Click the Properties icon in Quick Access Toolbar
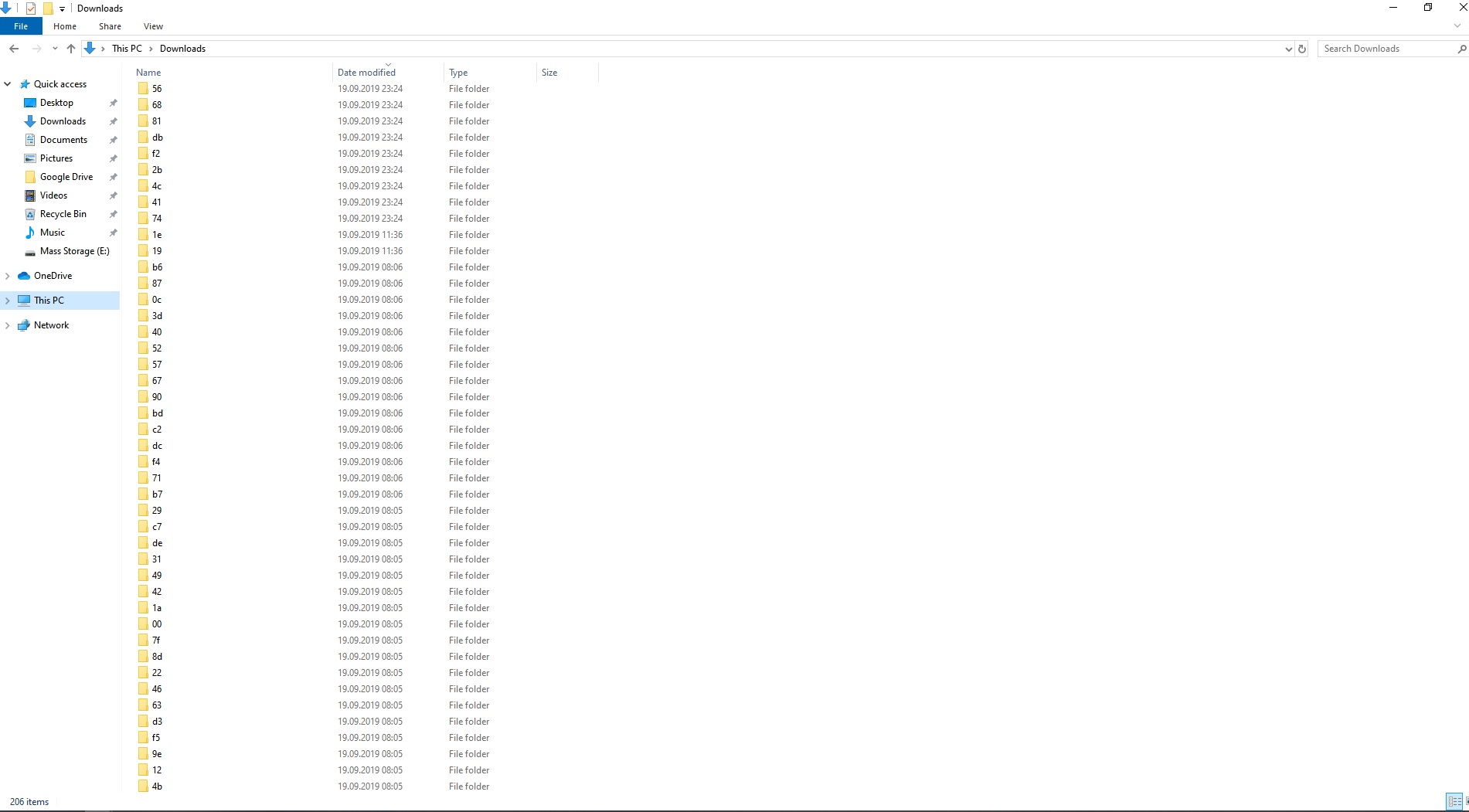The height and width of the screenshot is (812, 1469). 31,8
